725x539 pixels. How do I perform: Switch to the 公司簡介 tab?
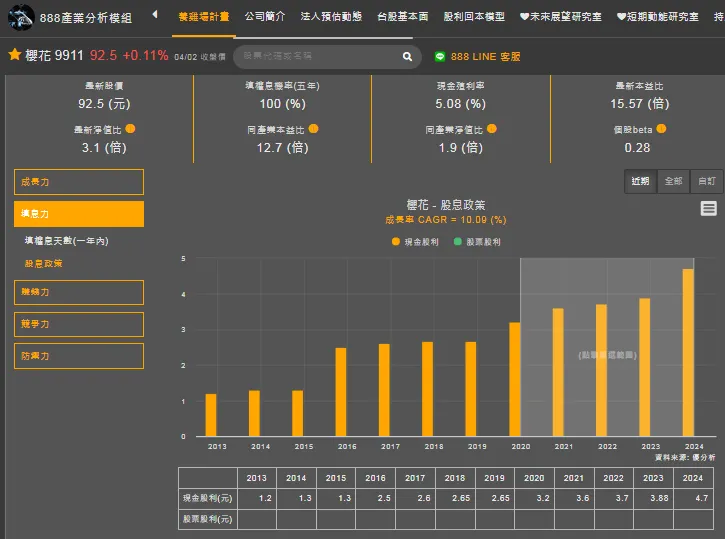(265, 17)
